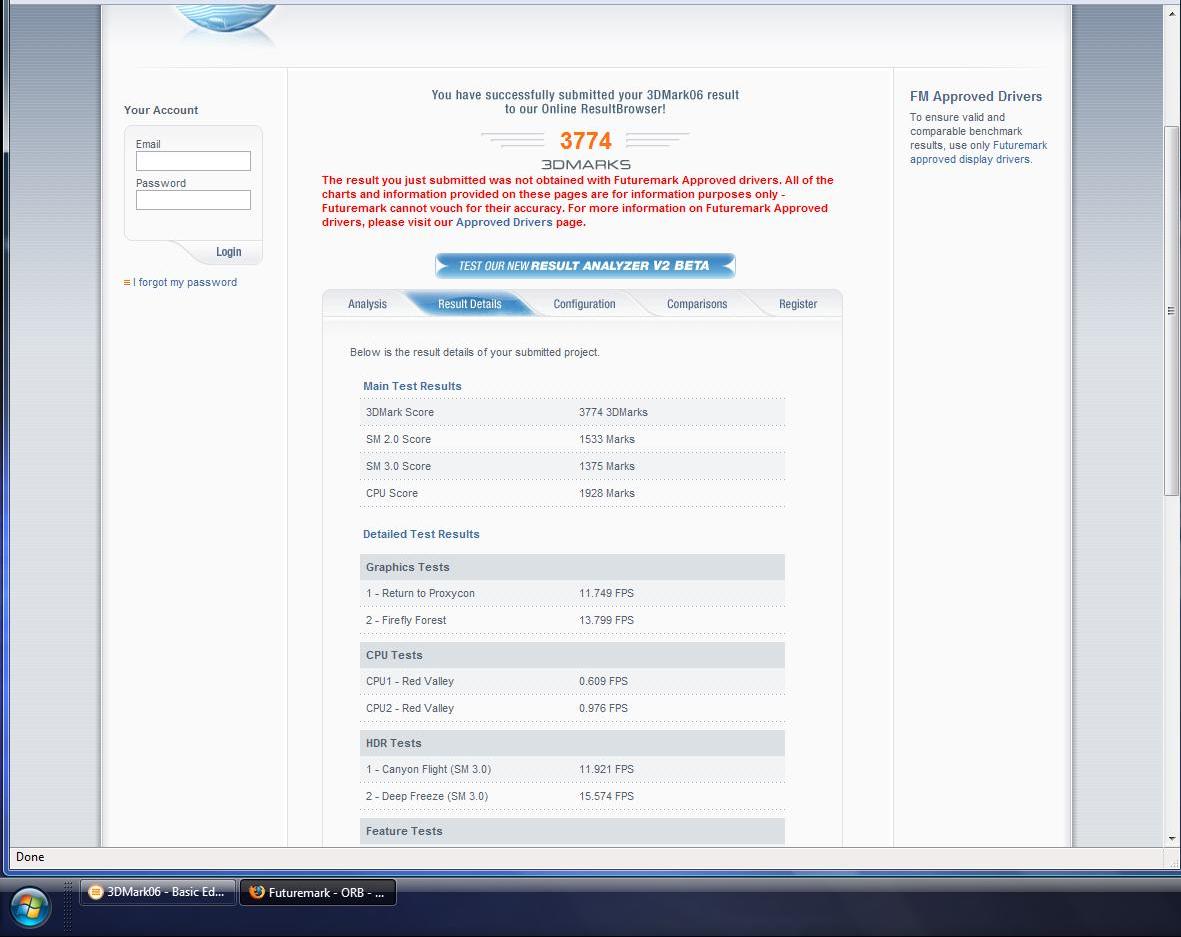
Task: Open the 3DMark06 Basic Edition taskbar button
Action: pyautogui.click(x=158, y=892)
